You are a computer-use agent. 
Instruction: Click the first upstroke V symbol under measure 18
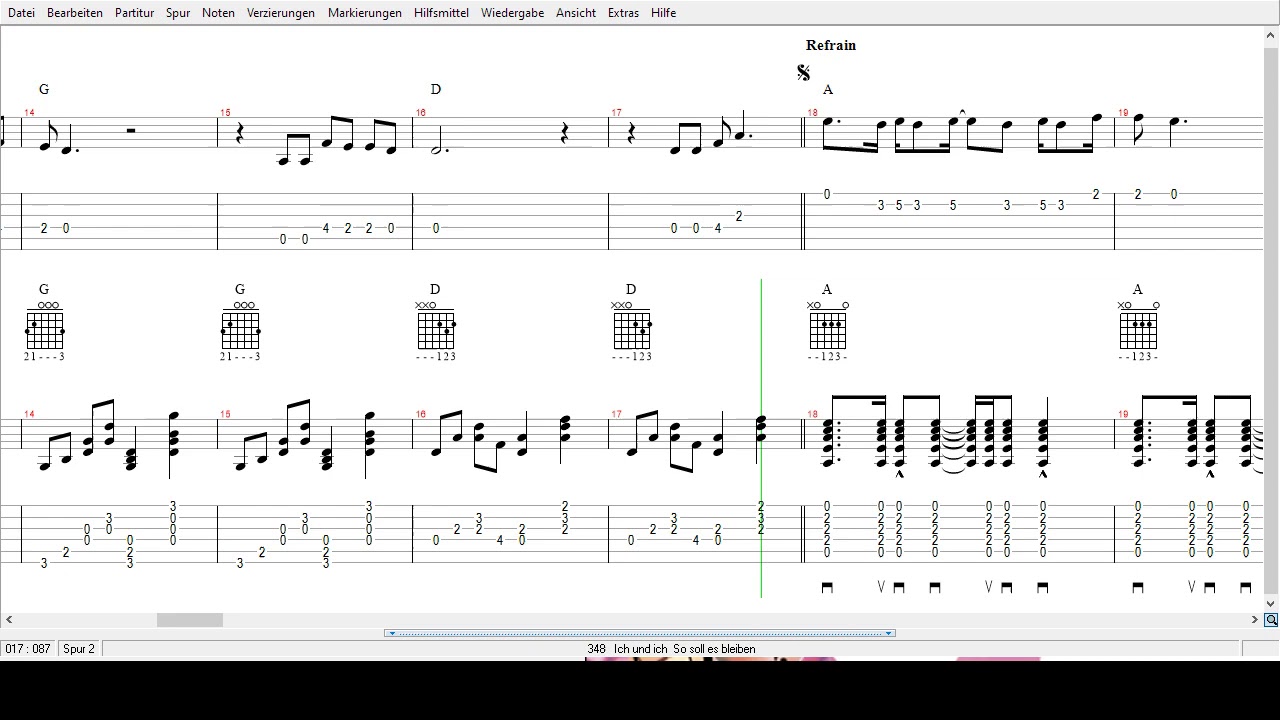(881, 588)
